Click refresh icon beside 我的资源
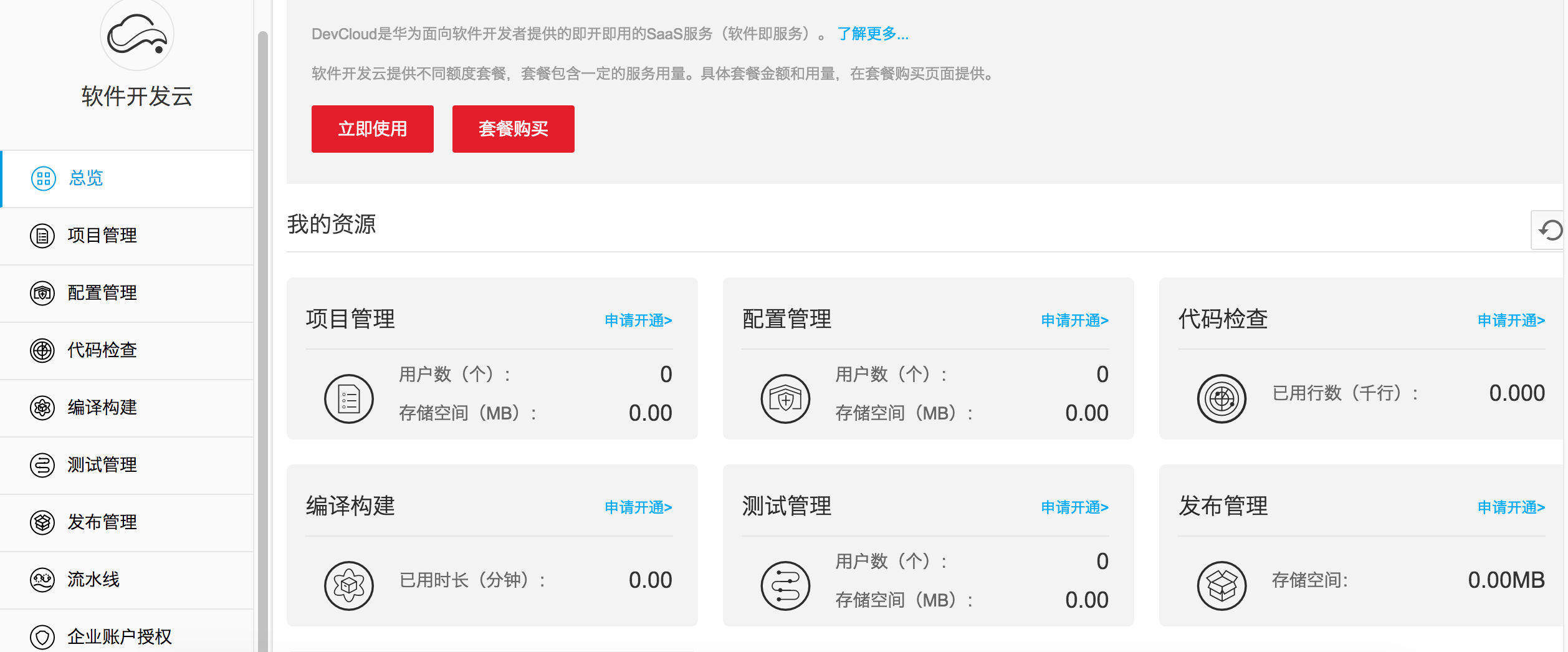Image resolution: width=1568 pixels, height=652 pixels. [x=1550, y=230]
